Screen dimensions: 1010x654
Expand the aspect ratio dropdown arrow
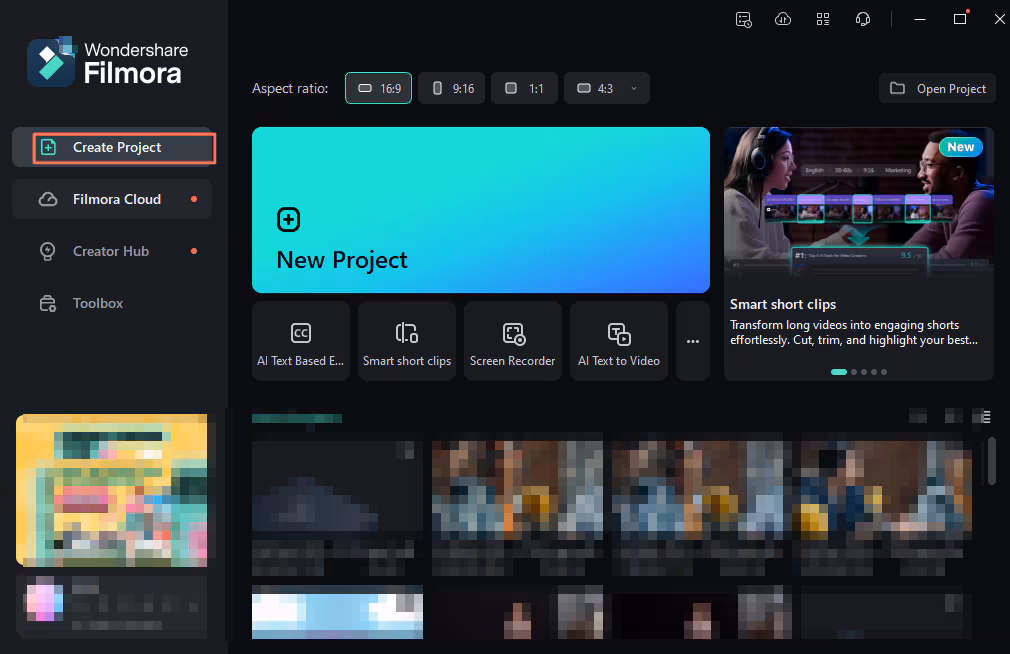pyautogui.click(x=634, y=88)
